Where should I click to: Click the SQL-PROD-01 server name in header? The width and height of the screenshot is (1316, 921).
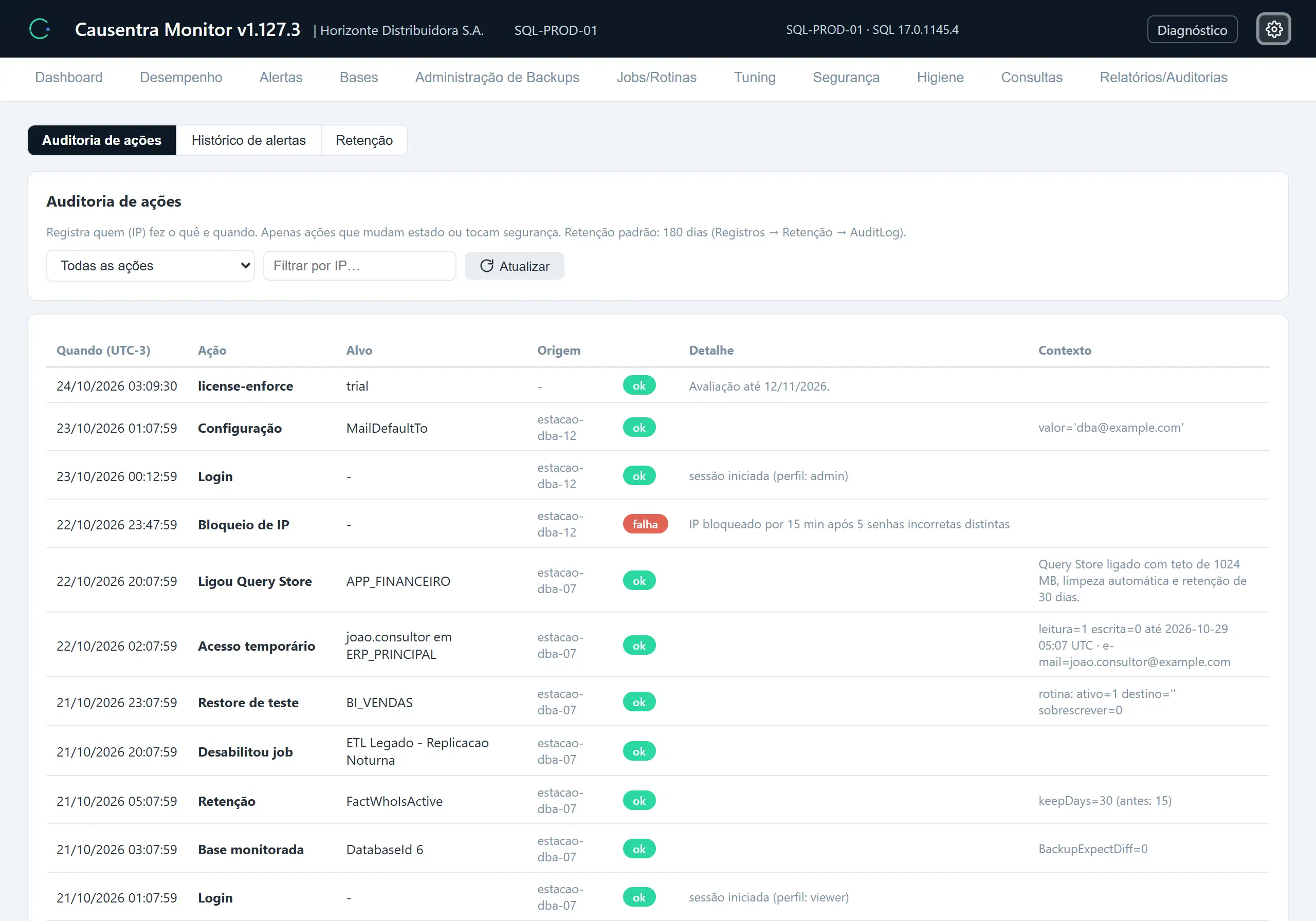pos(555,30)
